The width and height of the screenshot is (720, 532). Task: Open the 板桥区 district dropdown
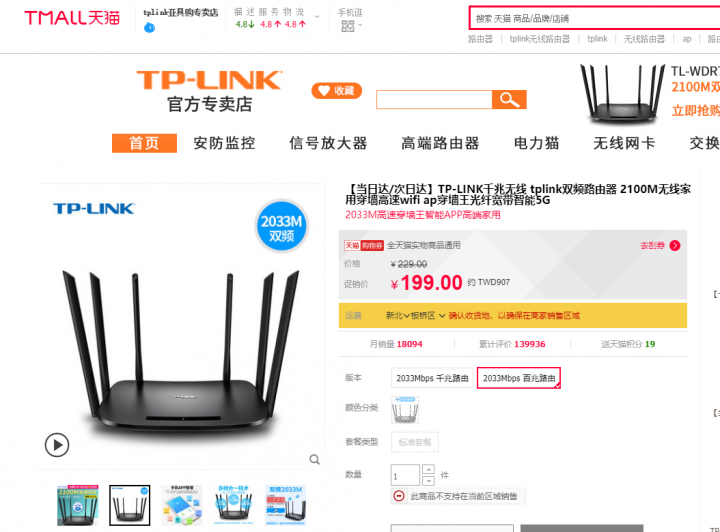pos(428,315)
